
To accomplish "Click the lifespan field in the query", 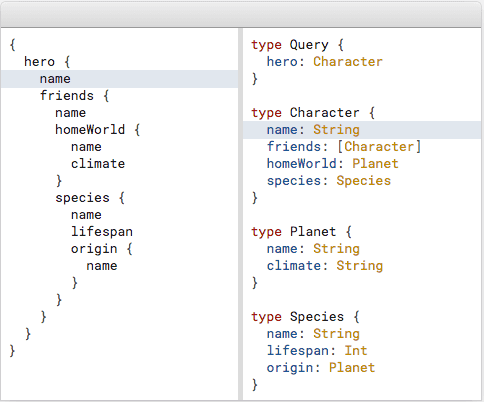I will pos(102,232).
